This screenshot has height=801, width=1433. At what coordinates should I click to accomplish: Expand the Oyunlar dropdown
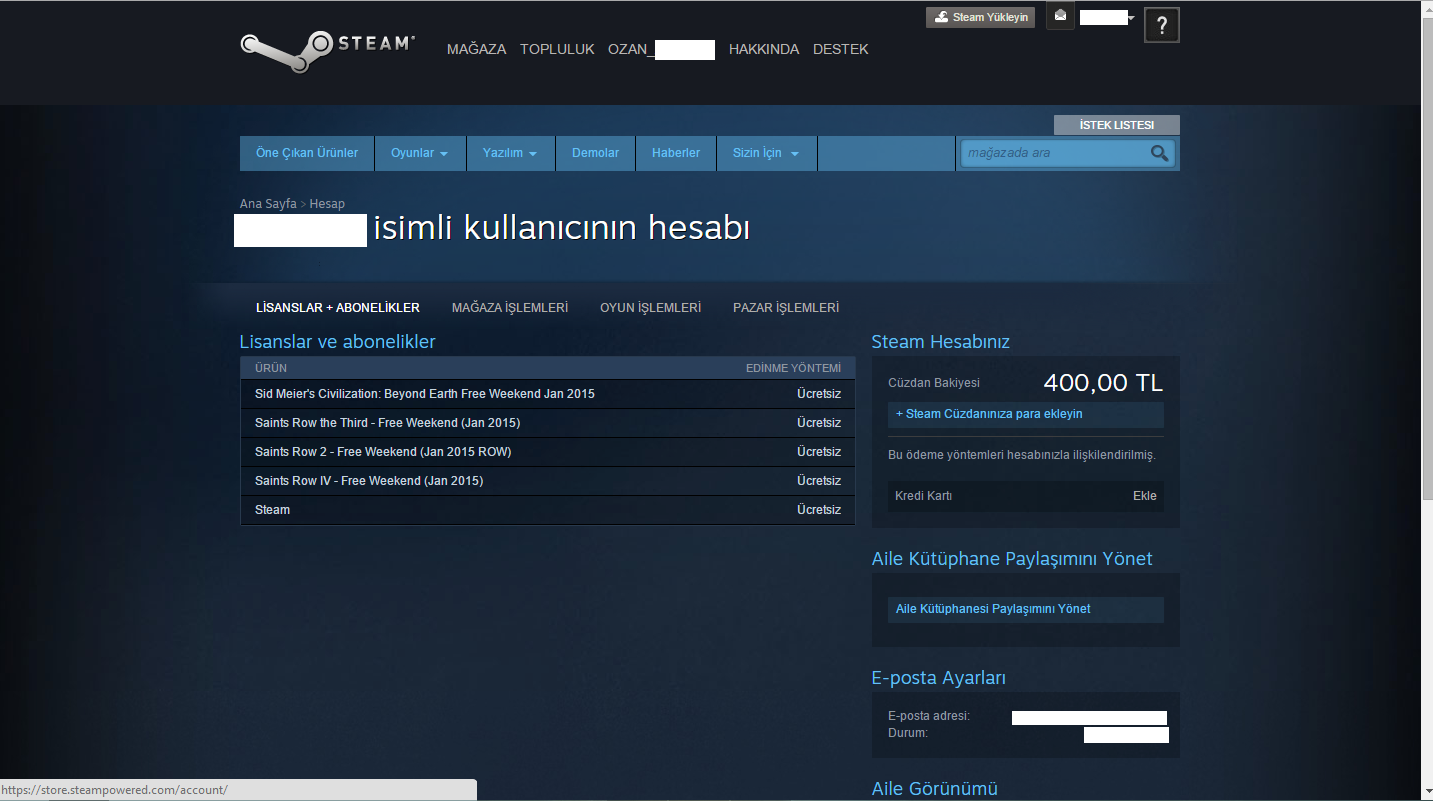(x=420, y=153)
